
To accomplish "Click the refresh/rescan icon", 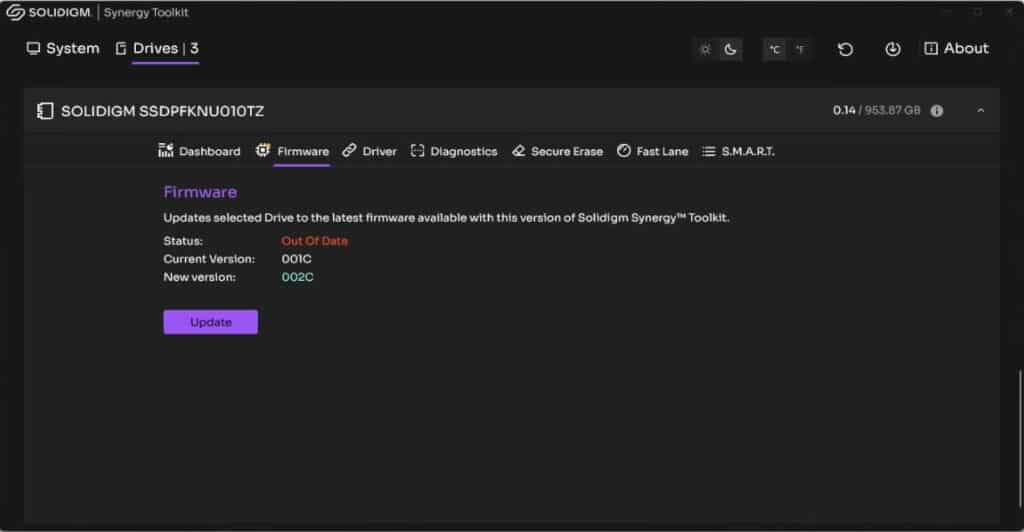I will click(x=845, y=49).
